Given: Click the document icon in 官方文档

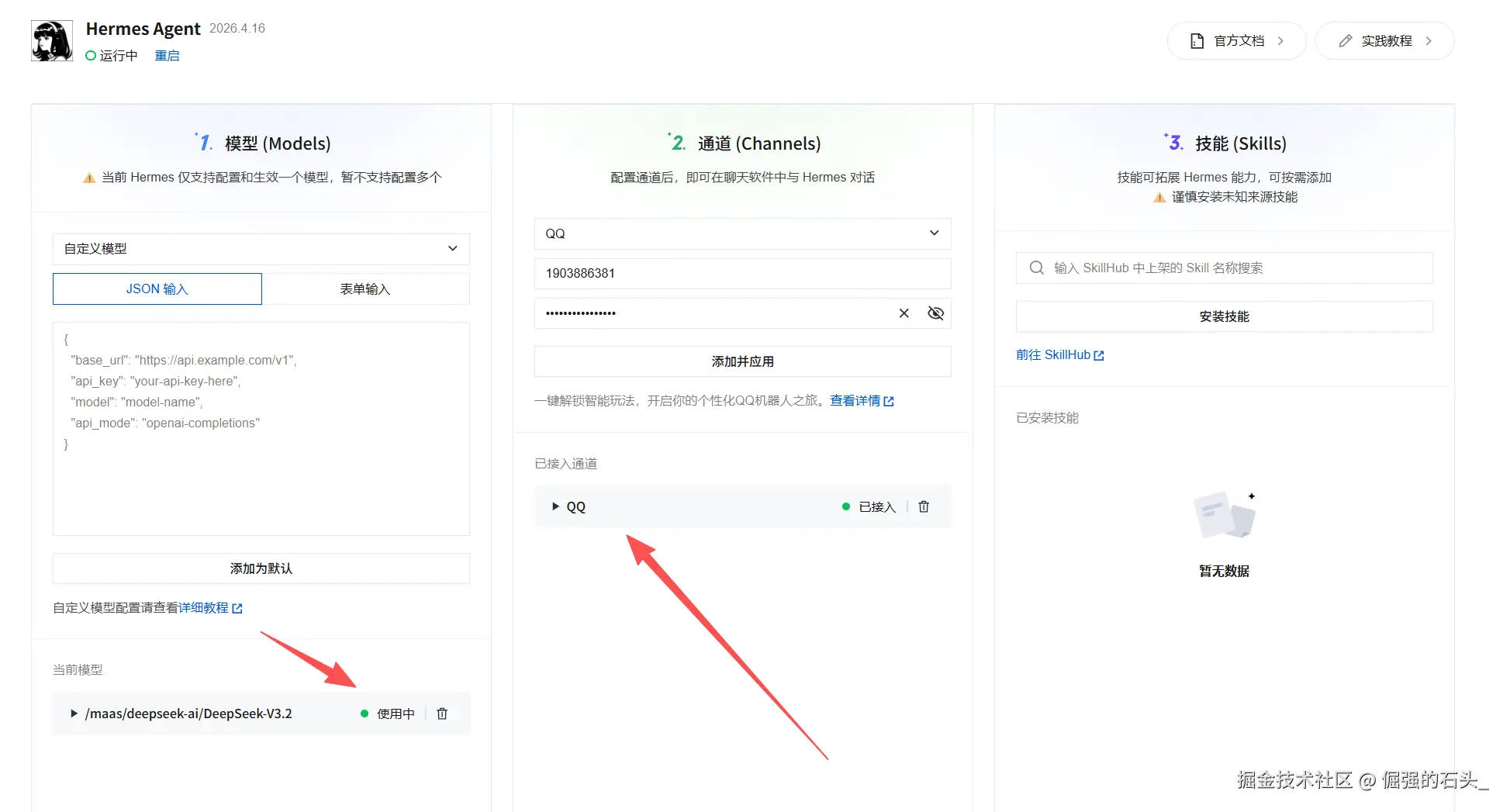Looking at the screenshot, I should [1197, 41].
